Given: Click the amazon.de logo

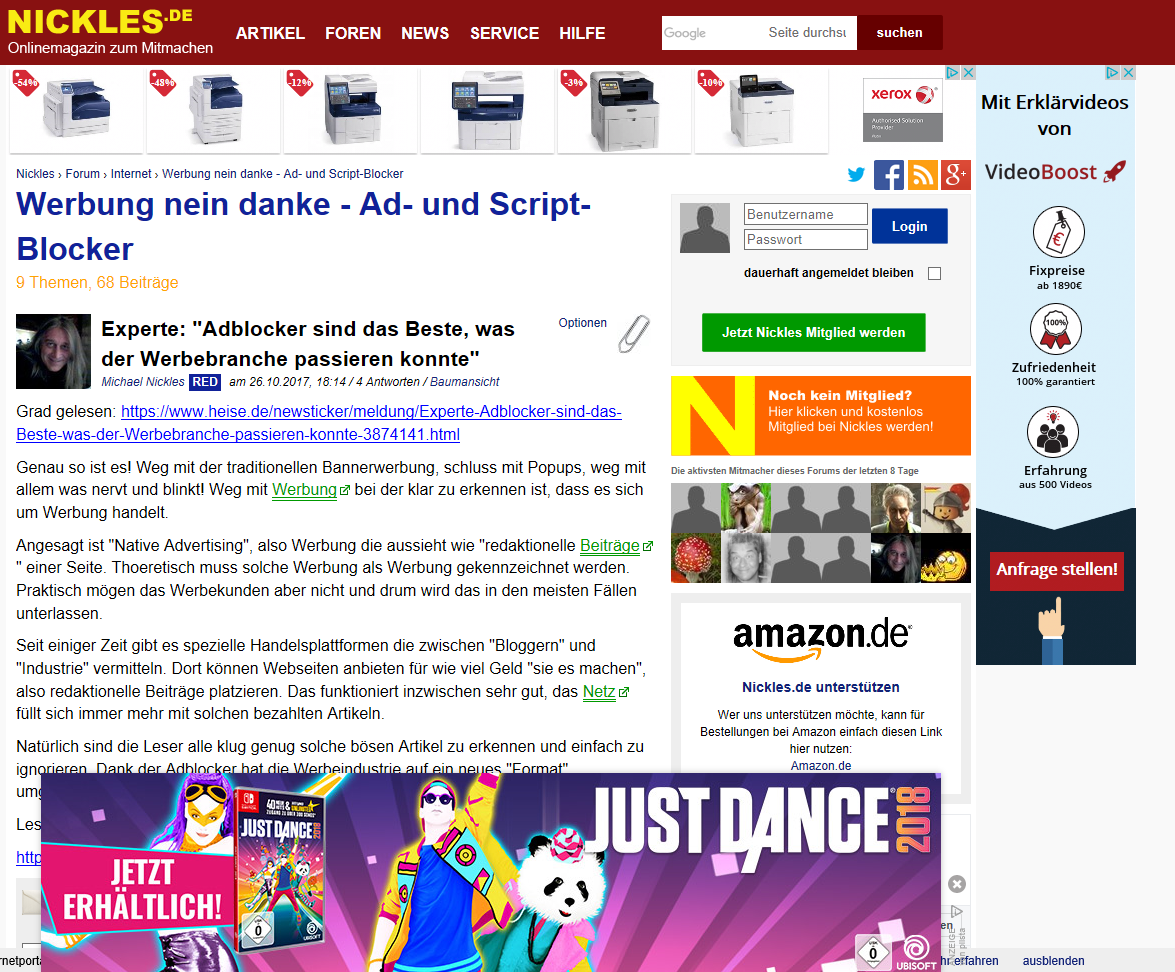Looking at the screenshot, I should tap(821, 639).
